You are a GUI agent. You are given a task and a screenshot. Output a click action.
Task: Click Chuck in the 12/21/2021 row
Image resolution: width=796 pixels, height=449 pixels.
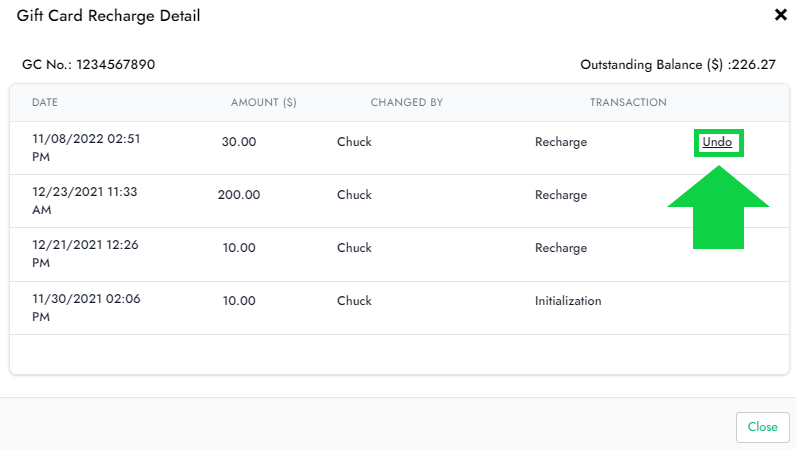(x=354, y=248)
